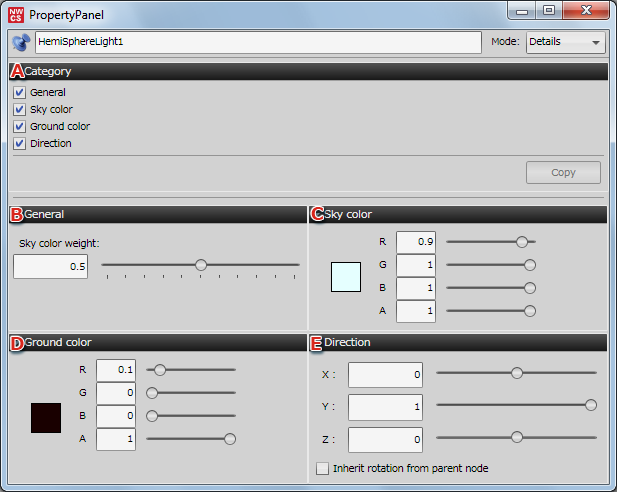Toggle the Sky color category checkbox
The height and width of the screenshot is (492, 617).
[x=20, y=109]
